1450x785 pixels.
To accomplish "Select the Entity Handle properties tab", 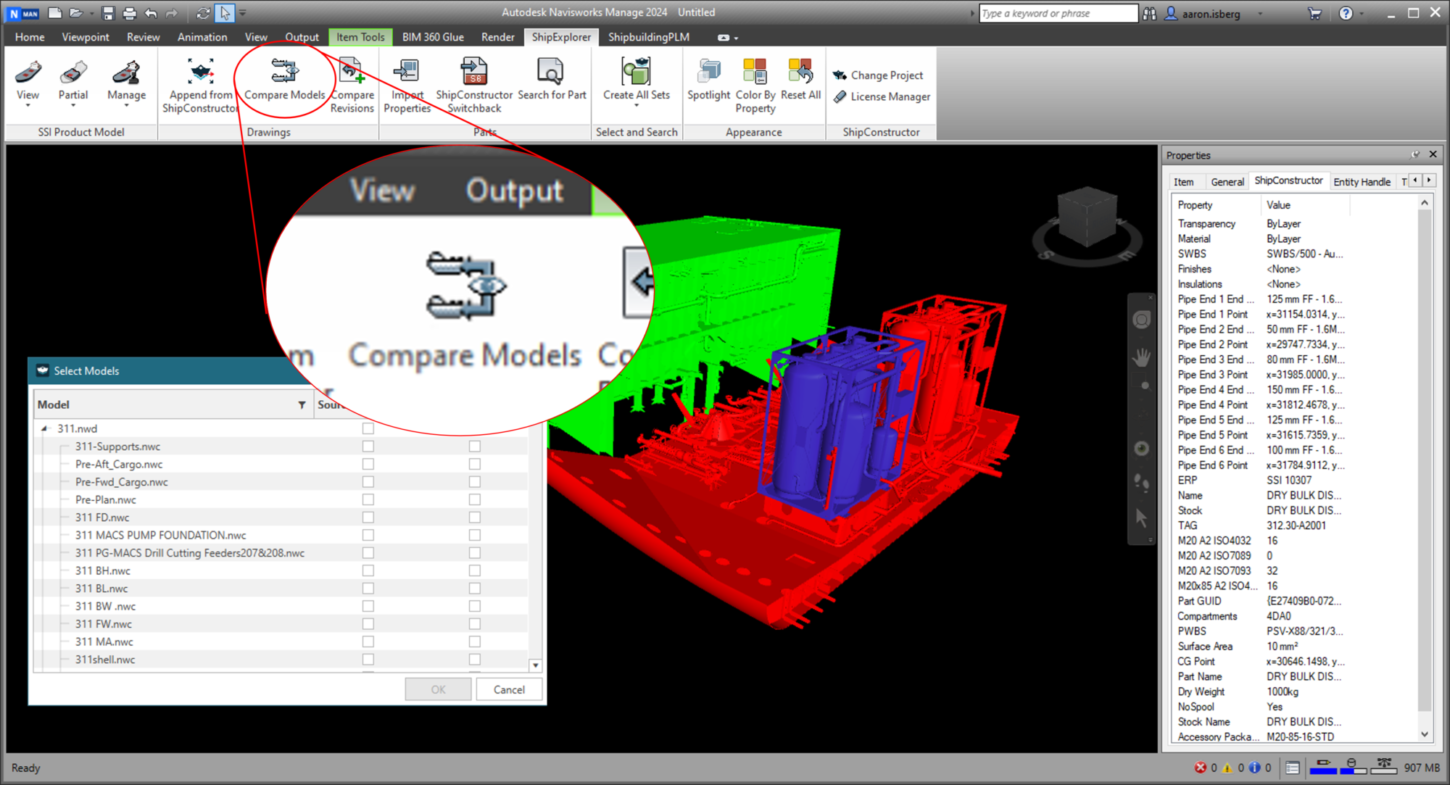I will 1361,182.
